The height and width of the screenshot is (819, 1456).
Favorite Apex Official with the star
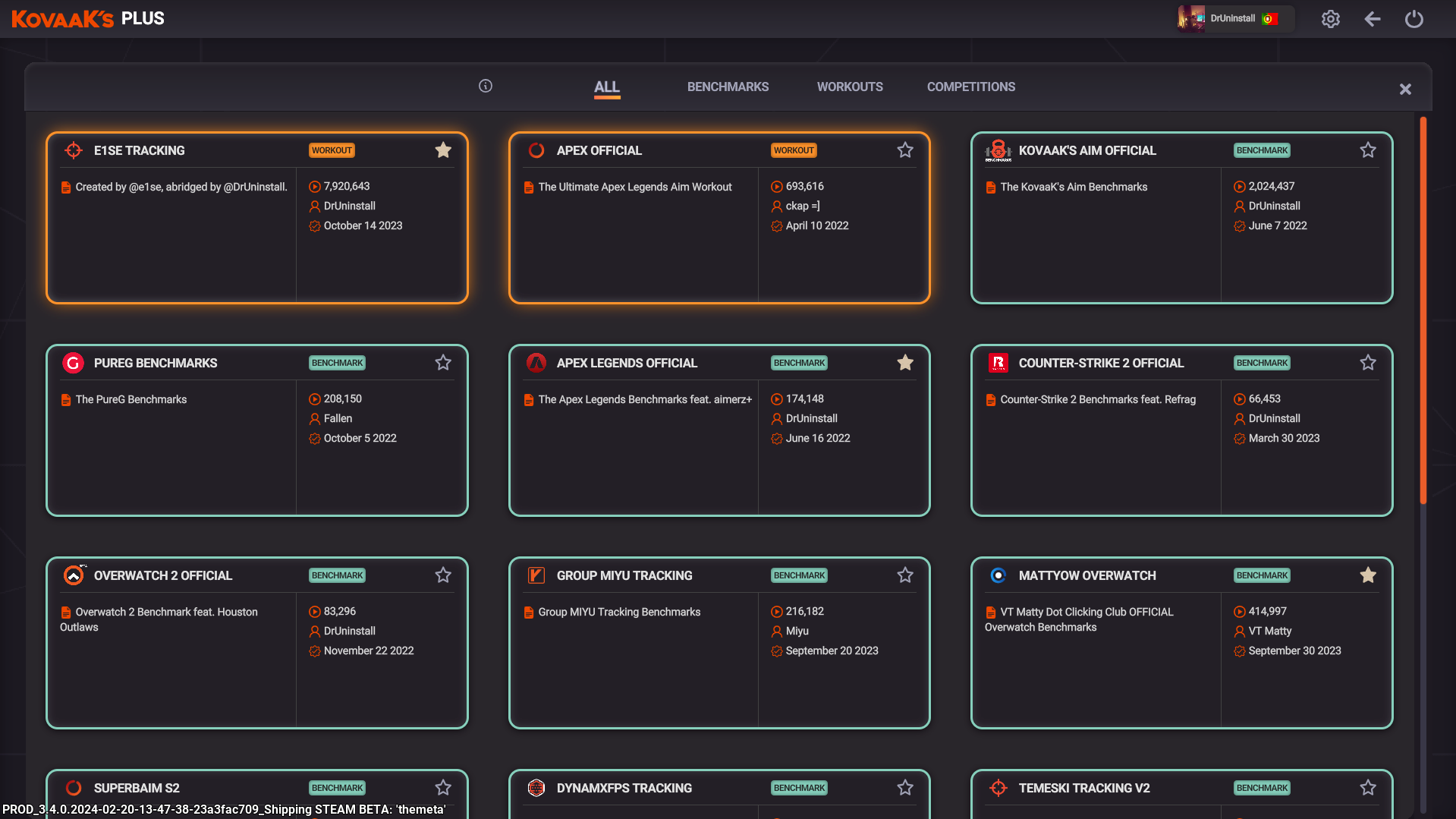(905, 150)
